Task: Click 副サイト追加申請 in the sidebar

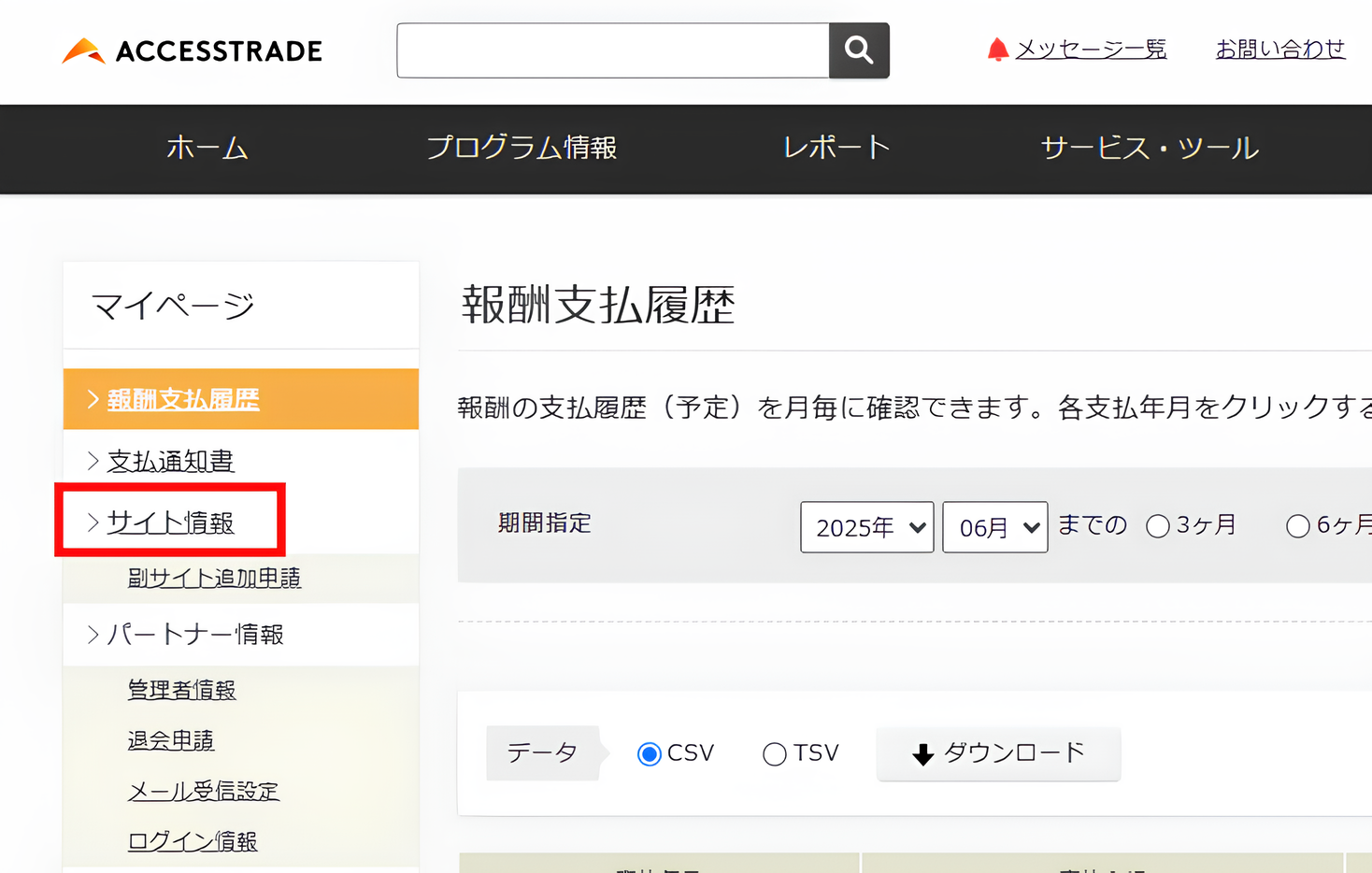Action: [213, 578]
